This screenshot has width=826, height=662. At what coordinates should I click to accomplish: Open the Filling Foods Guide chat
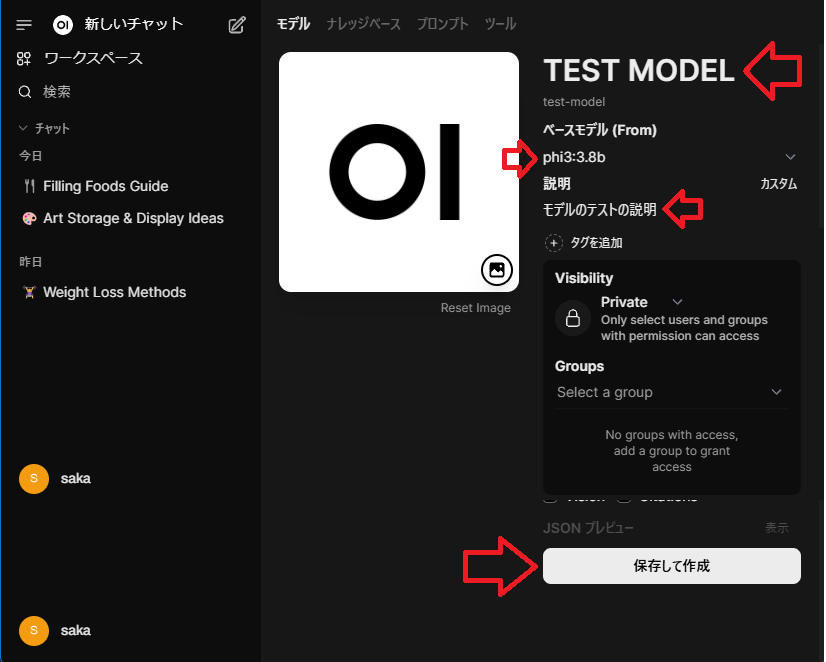coord(105,186)
